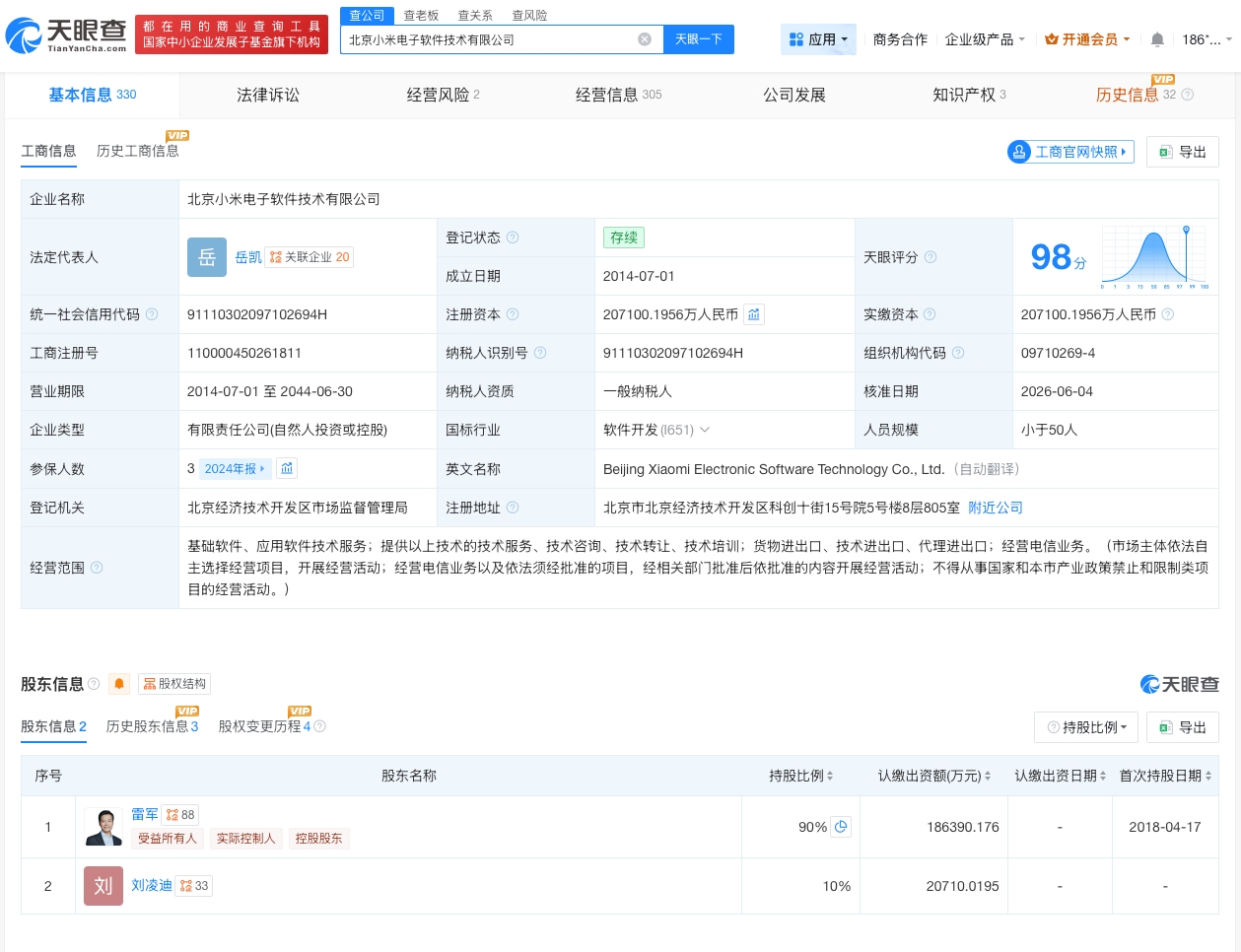Click the TianYanCha logo
This screenshot has height=952, width=1241.
66,34
